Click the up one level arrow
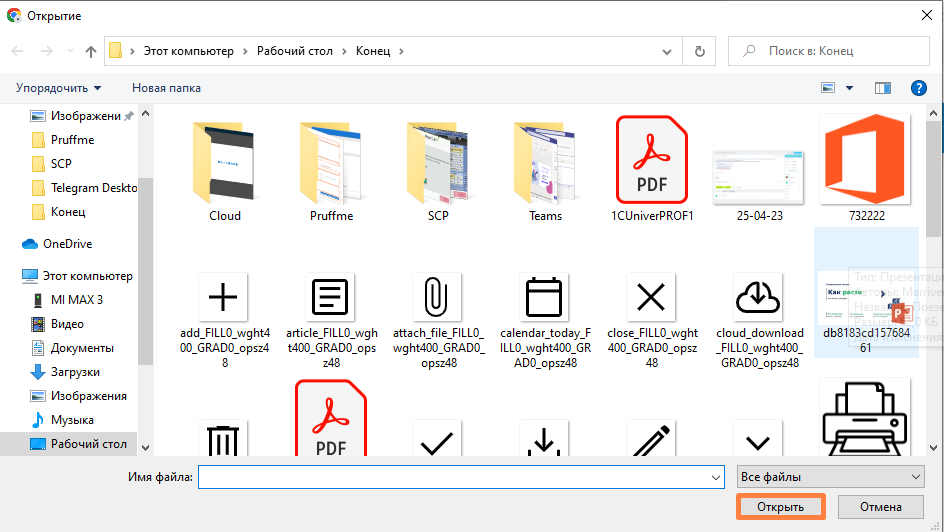This screenshot has height=532, width=944. tap(91, 51)
